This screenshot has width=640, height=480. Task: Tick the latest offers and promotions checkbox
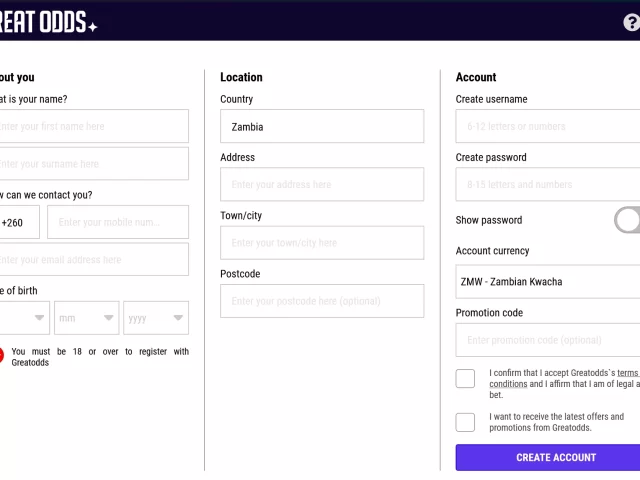click(x=465, y=422)
